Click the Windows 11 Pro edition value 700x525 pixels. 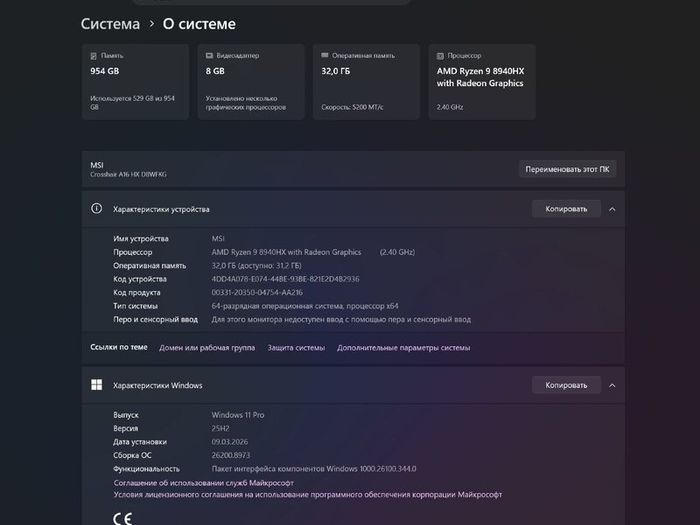pyautogui.click(x=238, y=415)
